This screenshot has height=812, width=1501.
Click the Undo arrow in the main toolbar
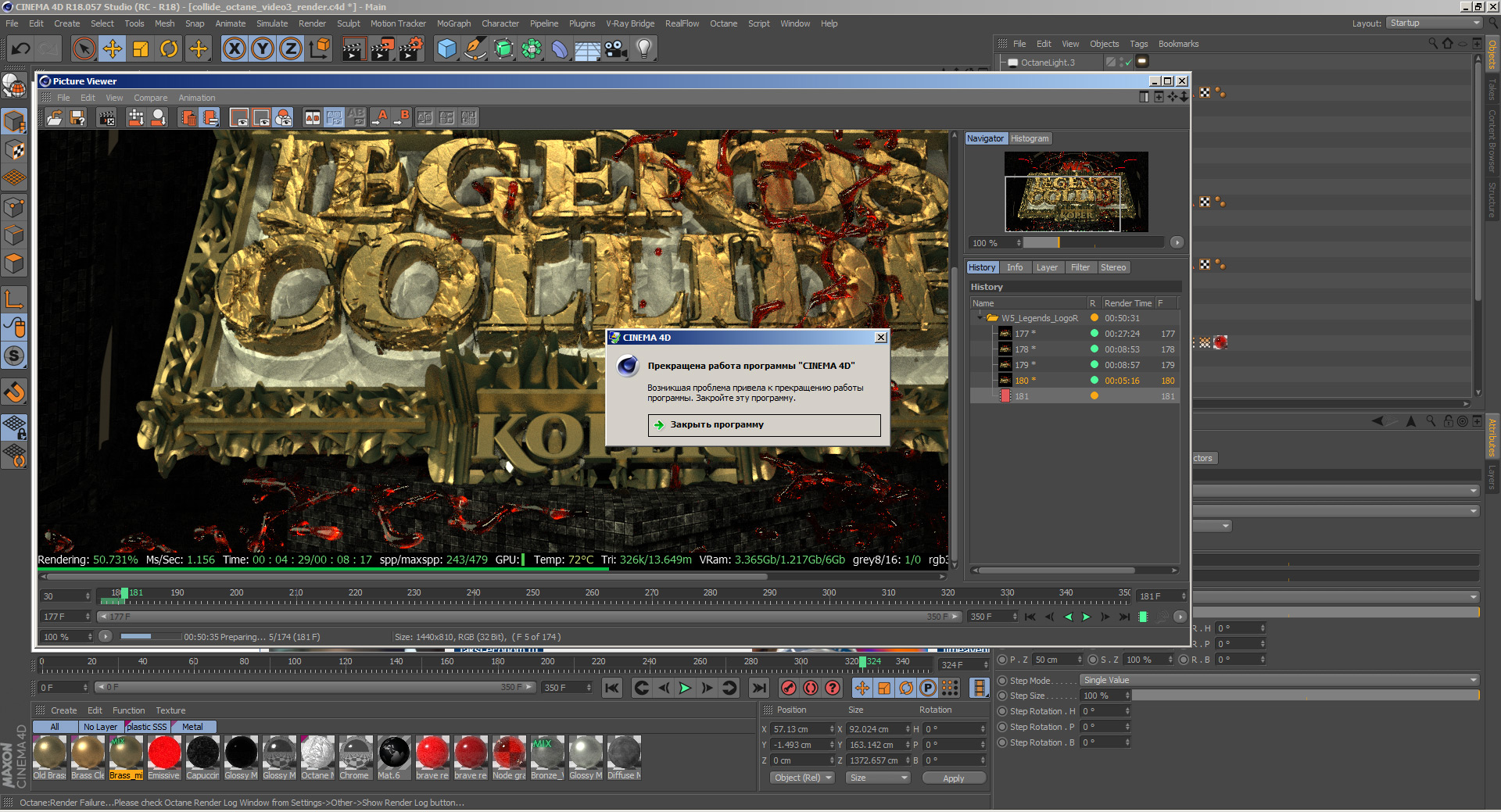21,49
